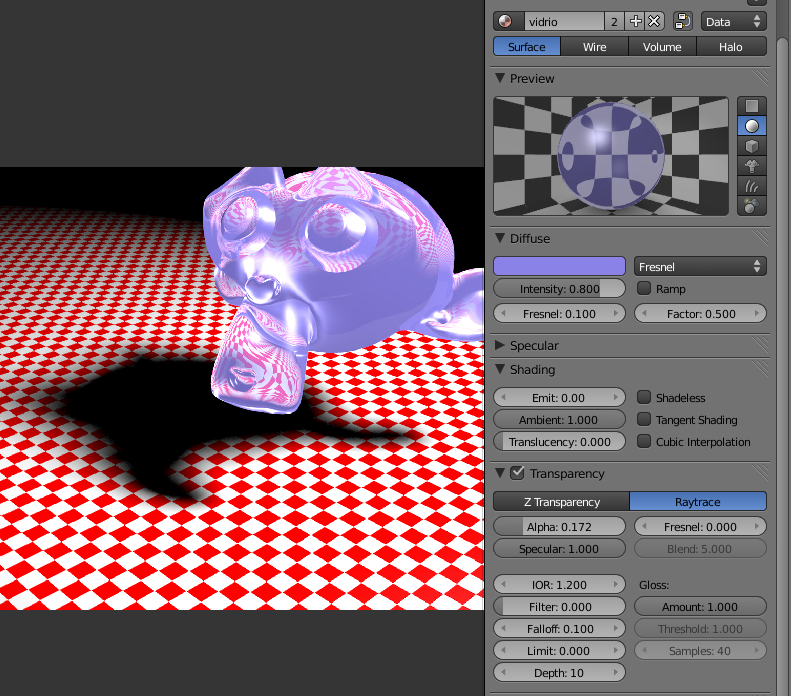The width and height of the screenshot is (791, 696).
Task: Open the material browse sphere icon
Action: coord(508,22)
